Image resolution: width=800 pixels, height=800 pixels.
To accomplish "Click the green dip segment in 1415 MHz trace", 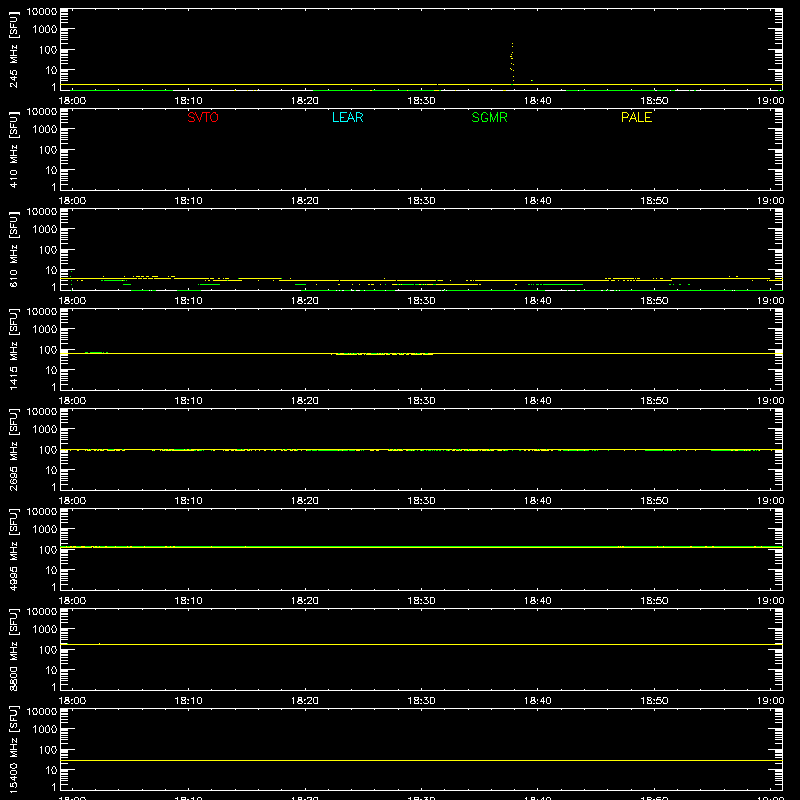I will coord(382,354).
